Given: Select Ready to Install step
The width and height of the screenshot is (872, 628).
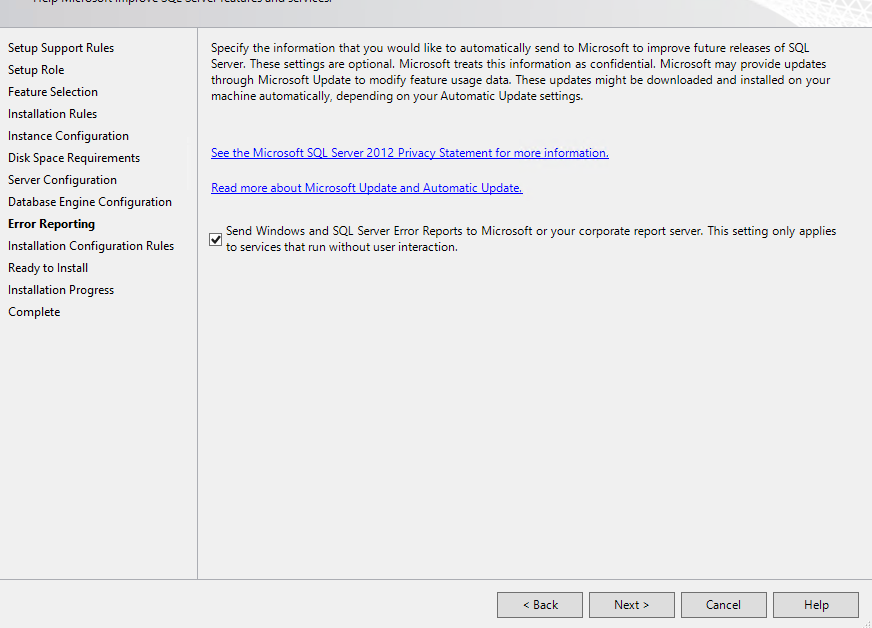Looking at the screenshot, I should 48,268.
